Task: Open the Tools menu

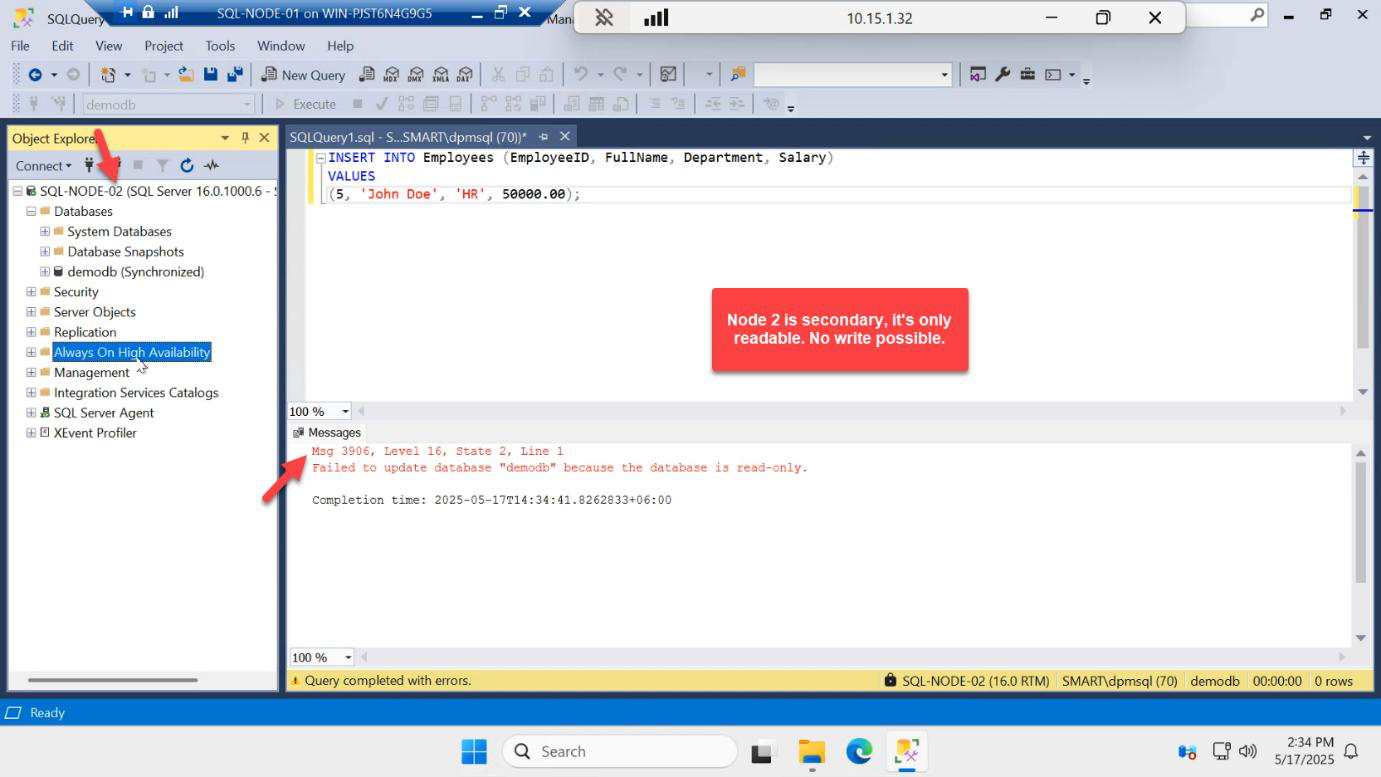Action: 220,46
